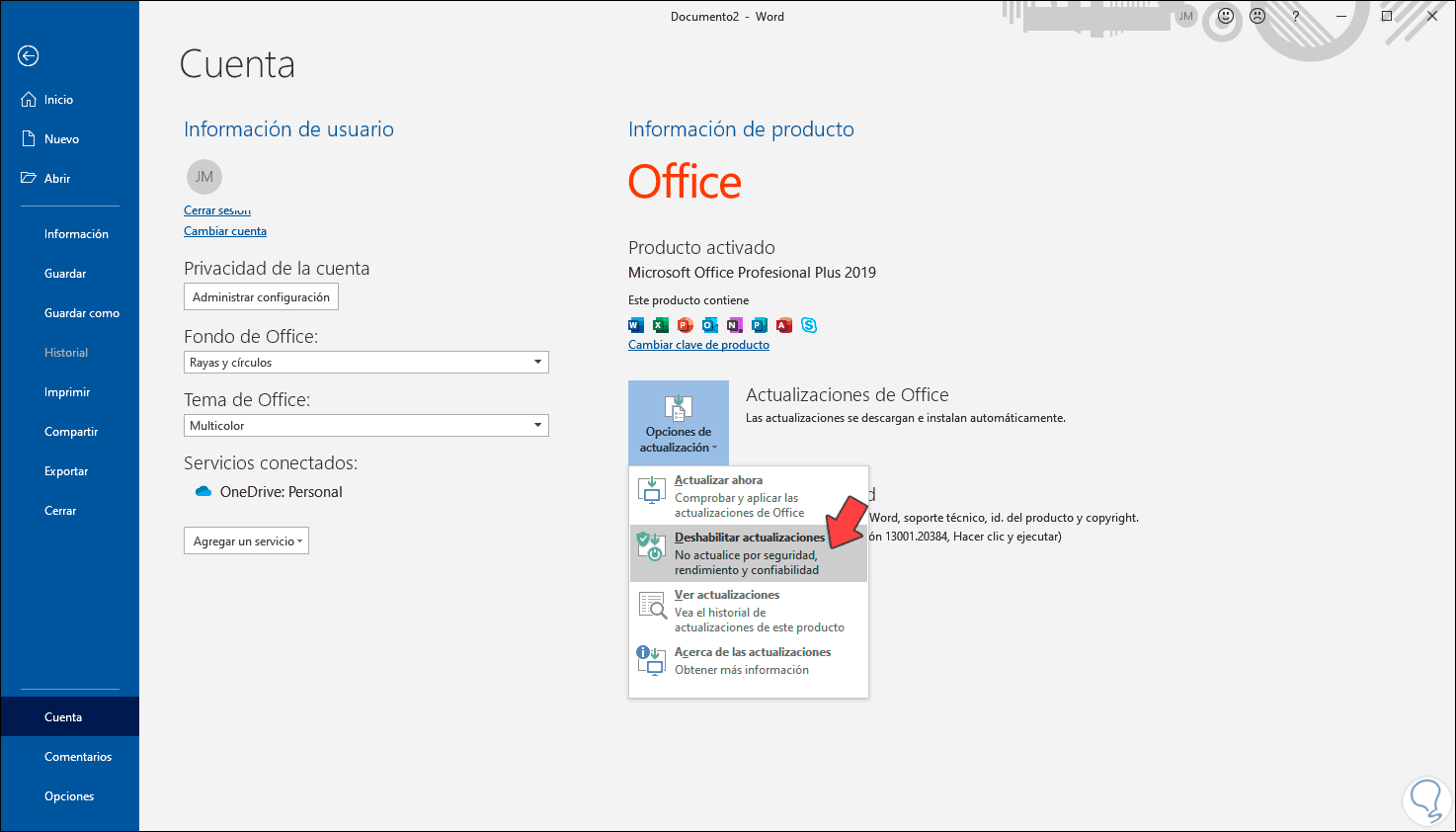
Task: Choose Deshabilitar actualizaciones from the menu
Action: (x=749, y=553)
